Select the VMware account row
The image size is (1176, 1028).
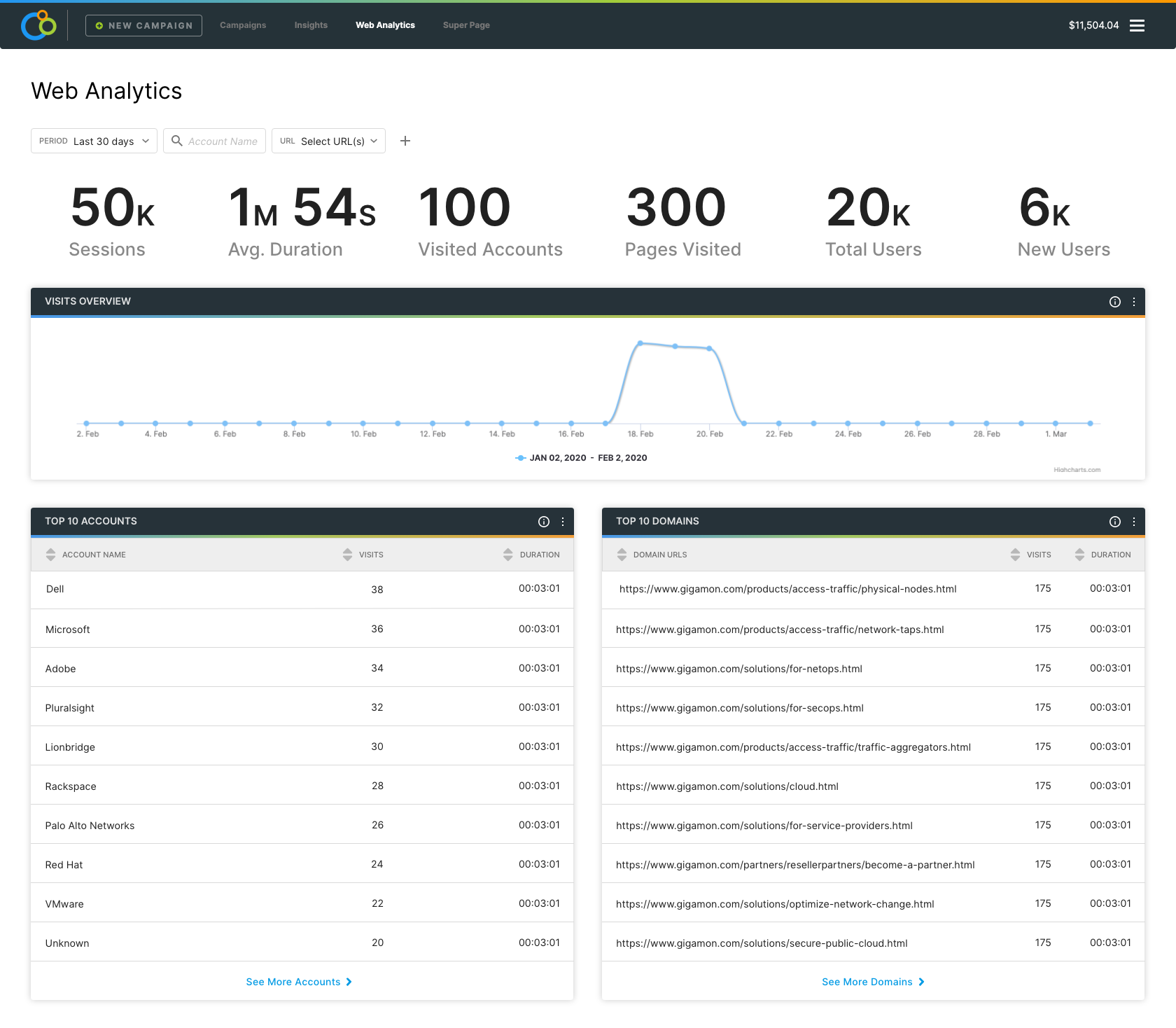[x=302, y=903]
